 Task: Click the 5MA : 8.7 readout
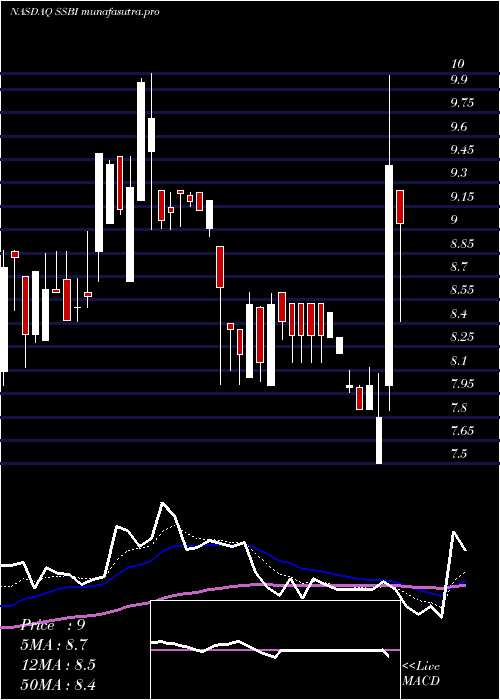[54, 645]
